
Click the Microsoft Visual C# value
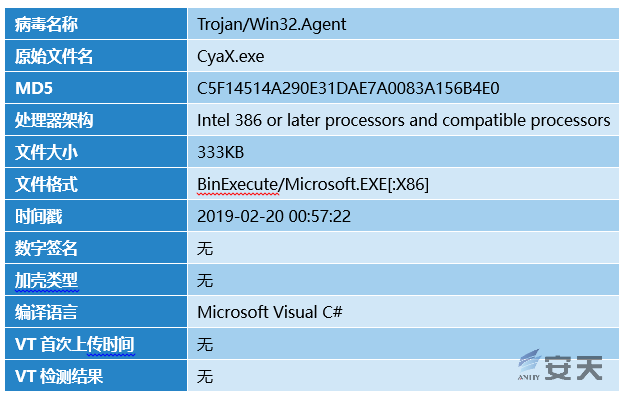(270, 312)
